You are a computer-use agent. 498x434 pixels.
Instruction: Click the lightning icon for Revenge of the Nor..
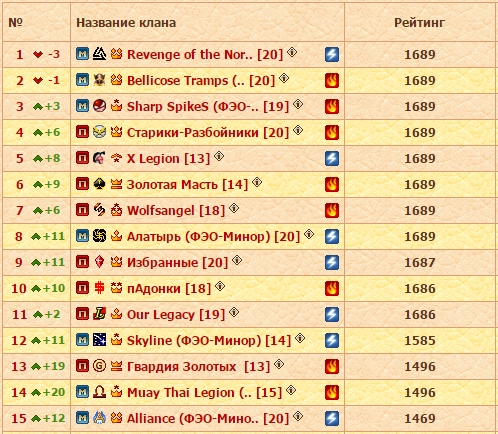(x=332, y=54)
